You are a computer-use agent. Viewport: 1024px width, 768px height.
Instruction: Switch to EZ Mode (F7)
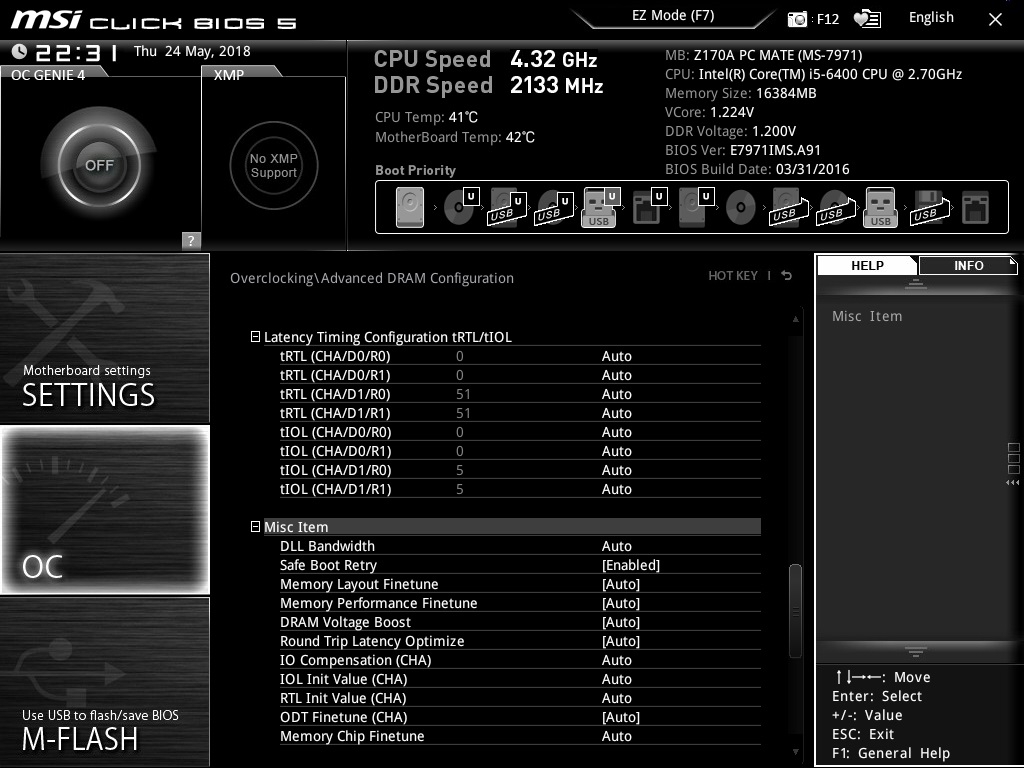click(673, 16)
